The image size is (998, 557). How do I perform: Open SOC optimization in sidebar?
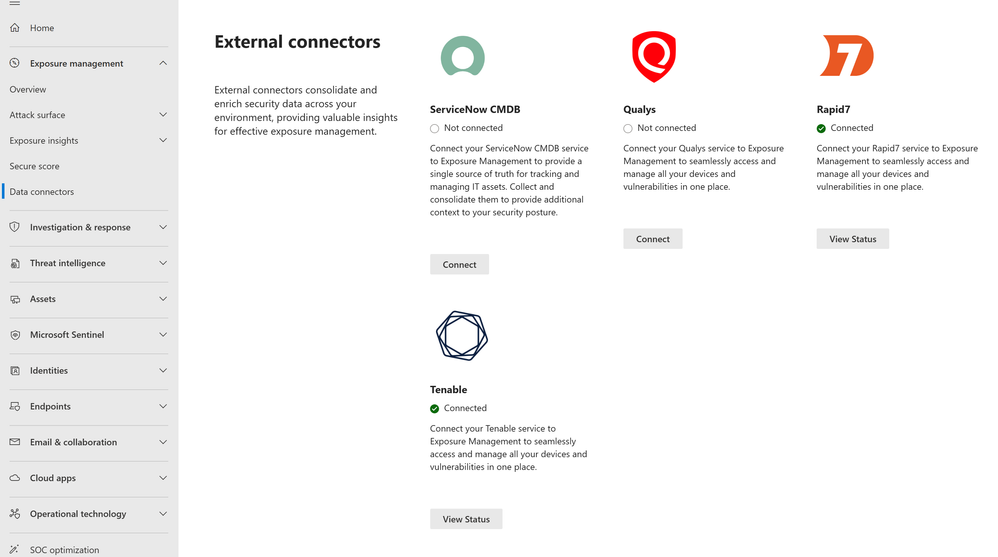[x=64, y=550]
